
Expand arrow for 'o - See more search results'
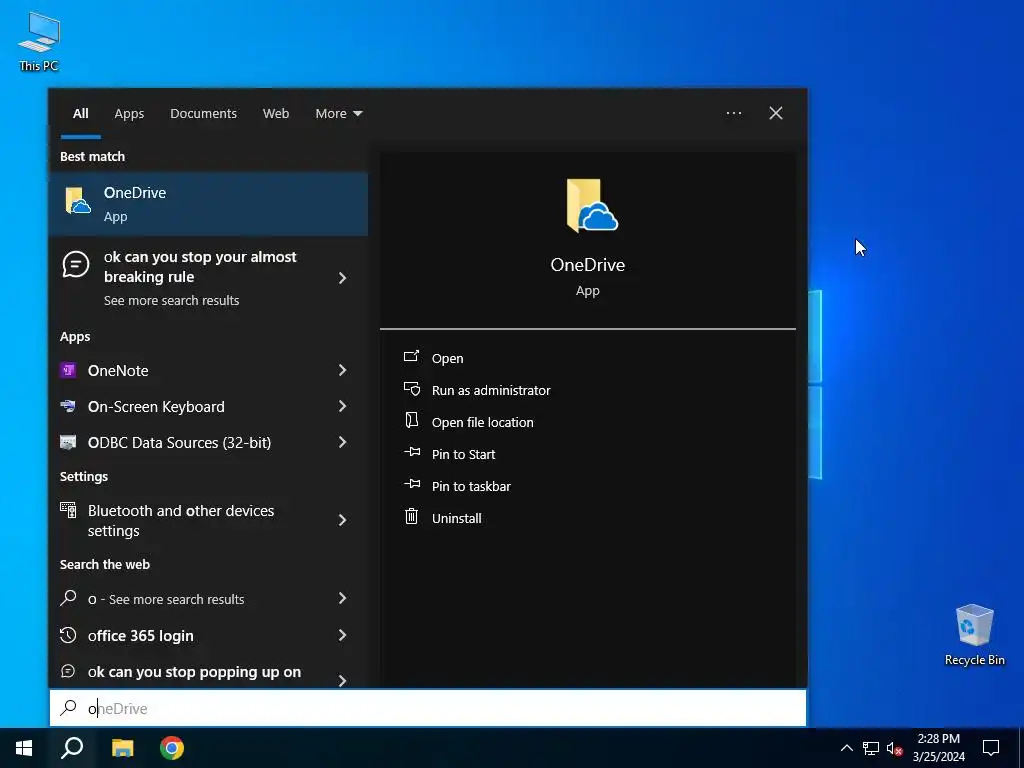pos(342,598)
